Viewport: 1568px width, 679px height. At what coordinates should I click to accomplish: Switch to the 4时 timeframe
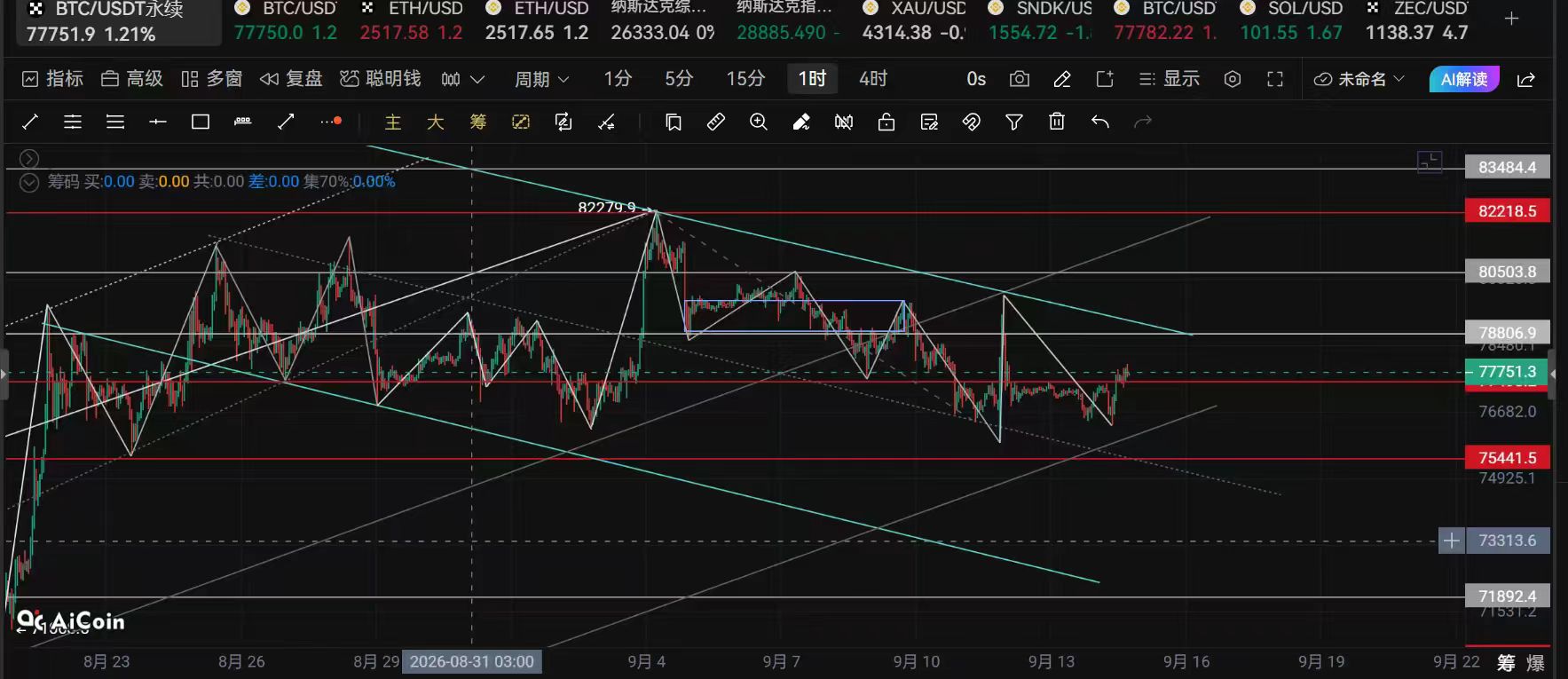873,79
